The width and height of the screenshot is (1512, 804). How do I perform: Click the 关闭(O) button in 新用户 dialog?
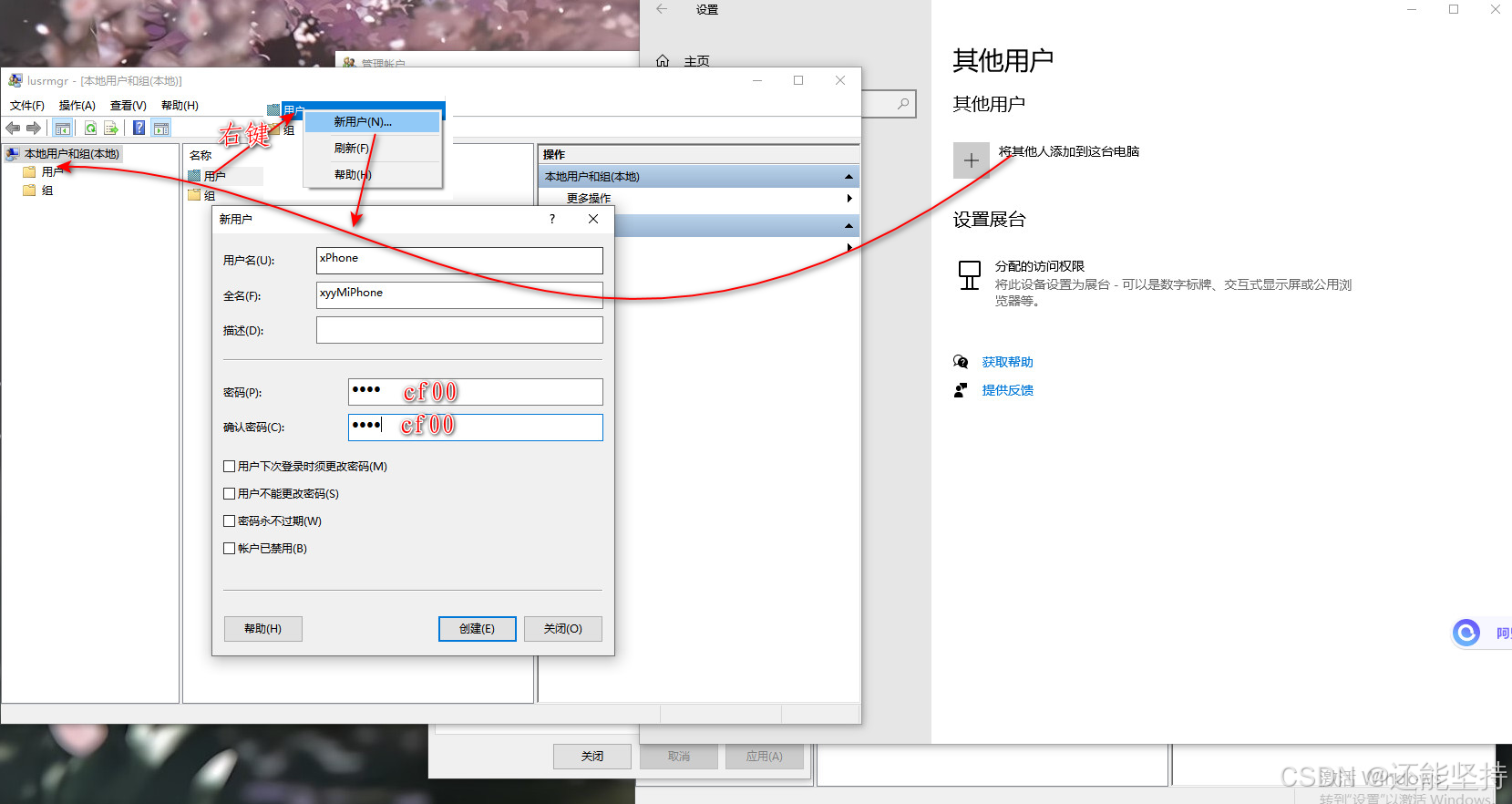(x=563, y=629)
